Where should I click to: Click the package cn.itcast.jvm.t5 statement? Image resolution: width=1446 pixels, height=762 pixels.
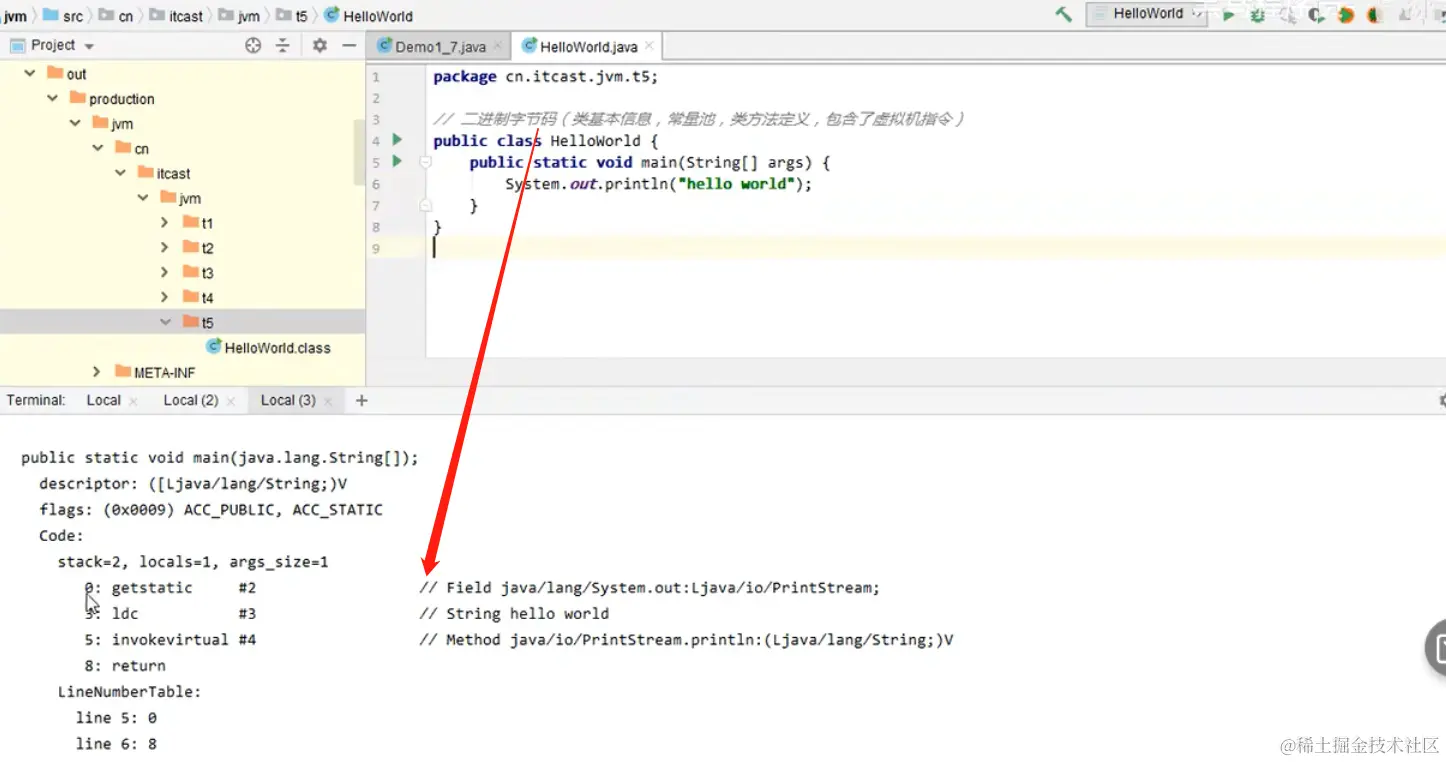[546, 77]
